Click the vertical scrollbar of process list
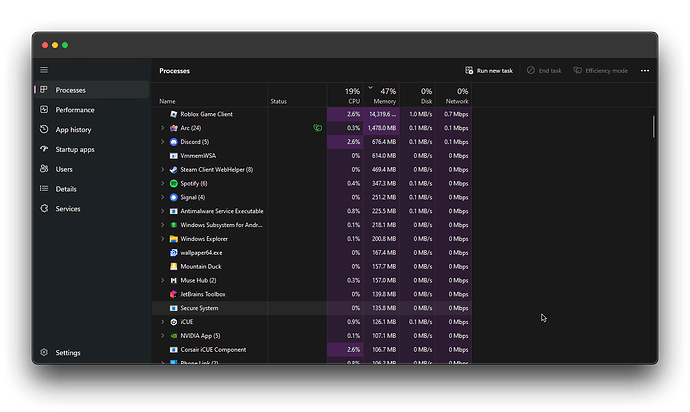 tap(654, 127)
